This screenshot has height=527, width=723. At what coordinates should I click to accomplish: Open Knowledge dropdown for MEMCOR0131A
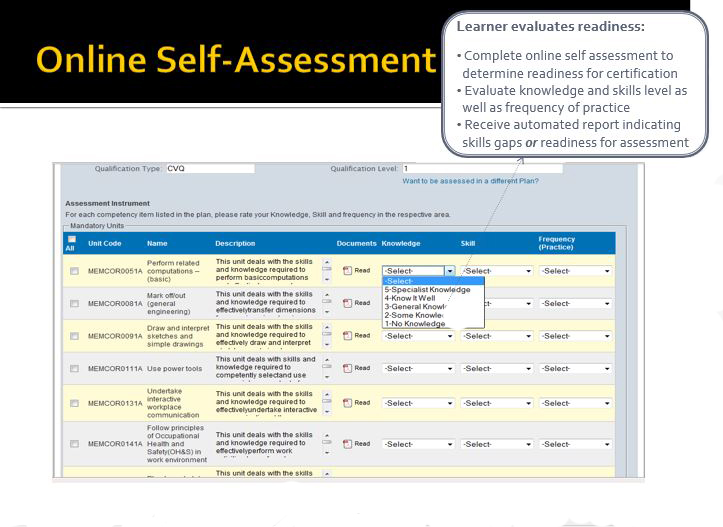pos(419,403)
